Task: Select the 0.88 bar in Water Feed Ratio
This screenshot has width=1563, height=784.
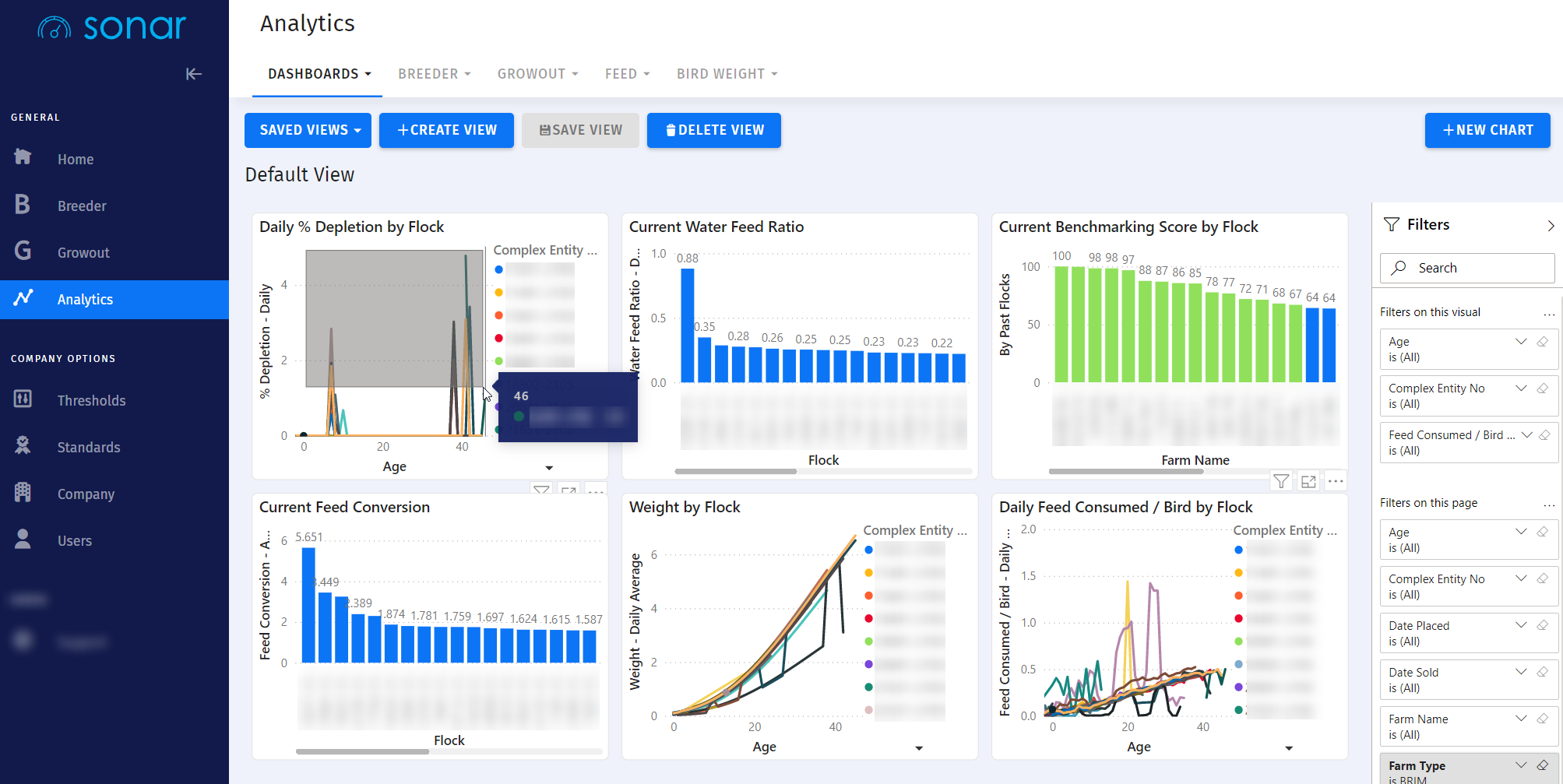Action: pyautogui.click(x=687, y=325)
